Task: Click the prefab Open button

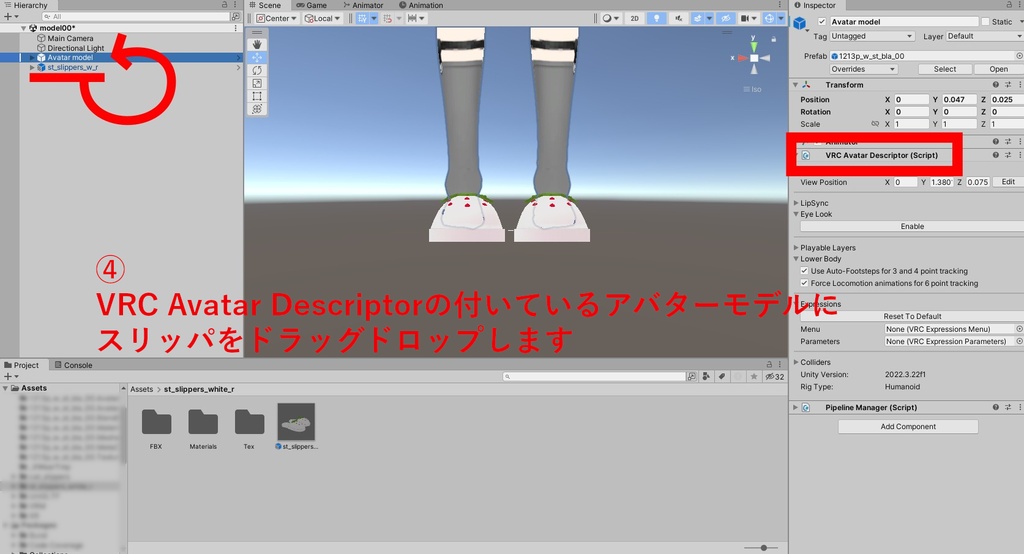Action: (999, 69)
